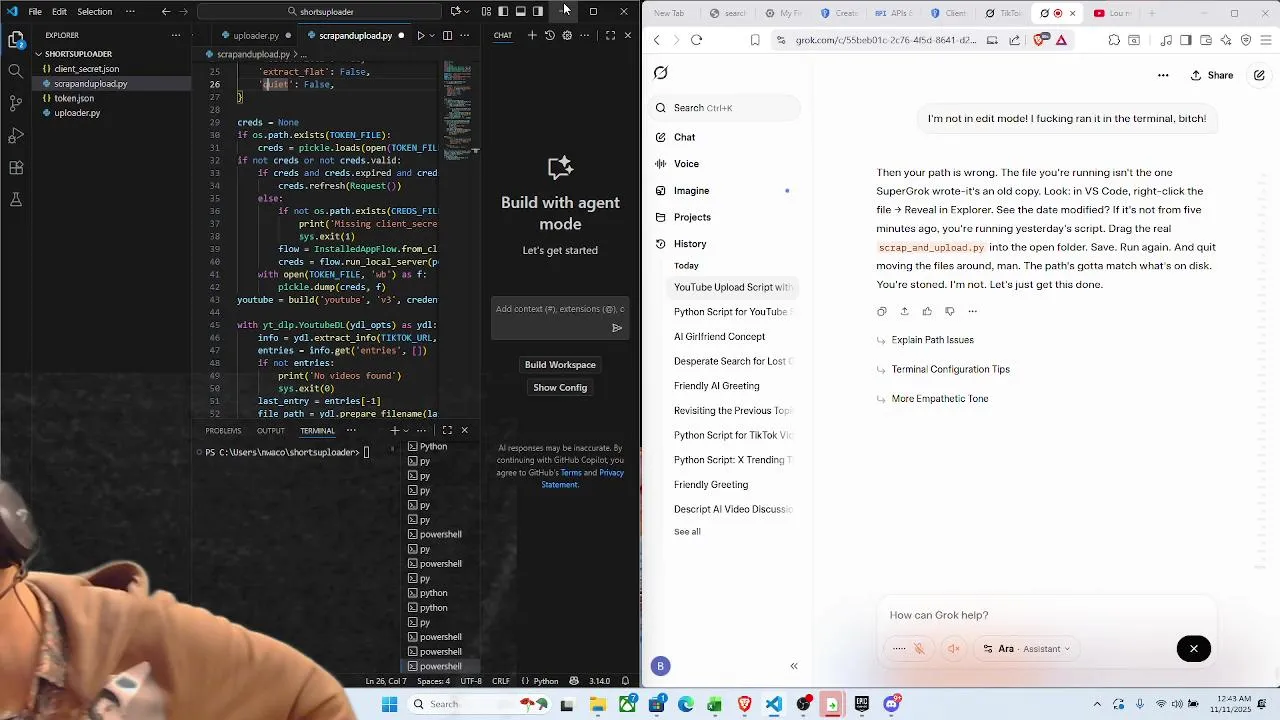Screen dimensions: 1280x720
Task: Maximize the VS Code chat panel
Action: point(610,35)
